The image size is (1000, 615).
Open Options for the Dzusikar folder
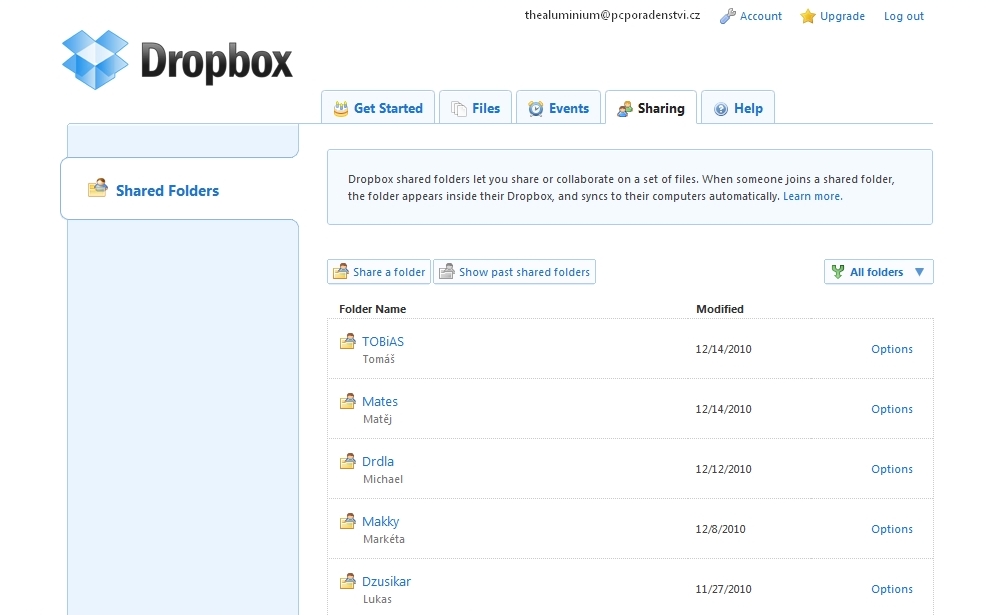[892, 589]
